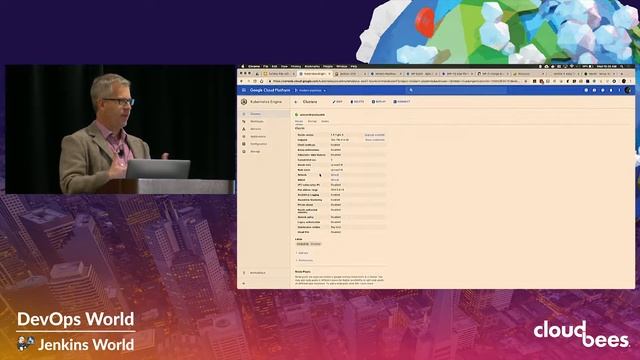Click the third icon in GCP header right group

point(602,90)
